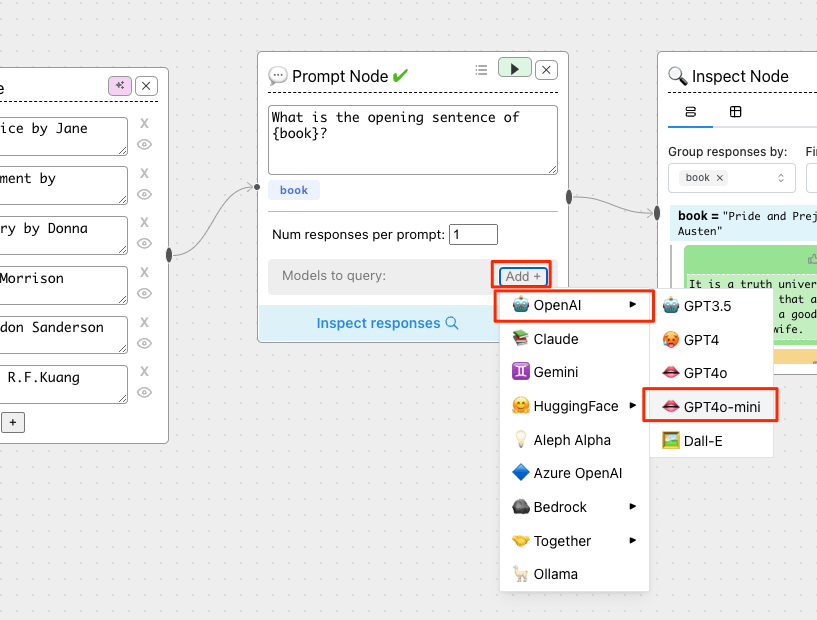
Task: Expand the HuggingFace submenu
Action: pos(574,406)
